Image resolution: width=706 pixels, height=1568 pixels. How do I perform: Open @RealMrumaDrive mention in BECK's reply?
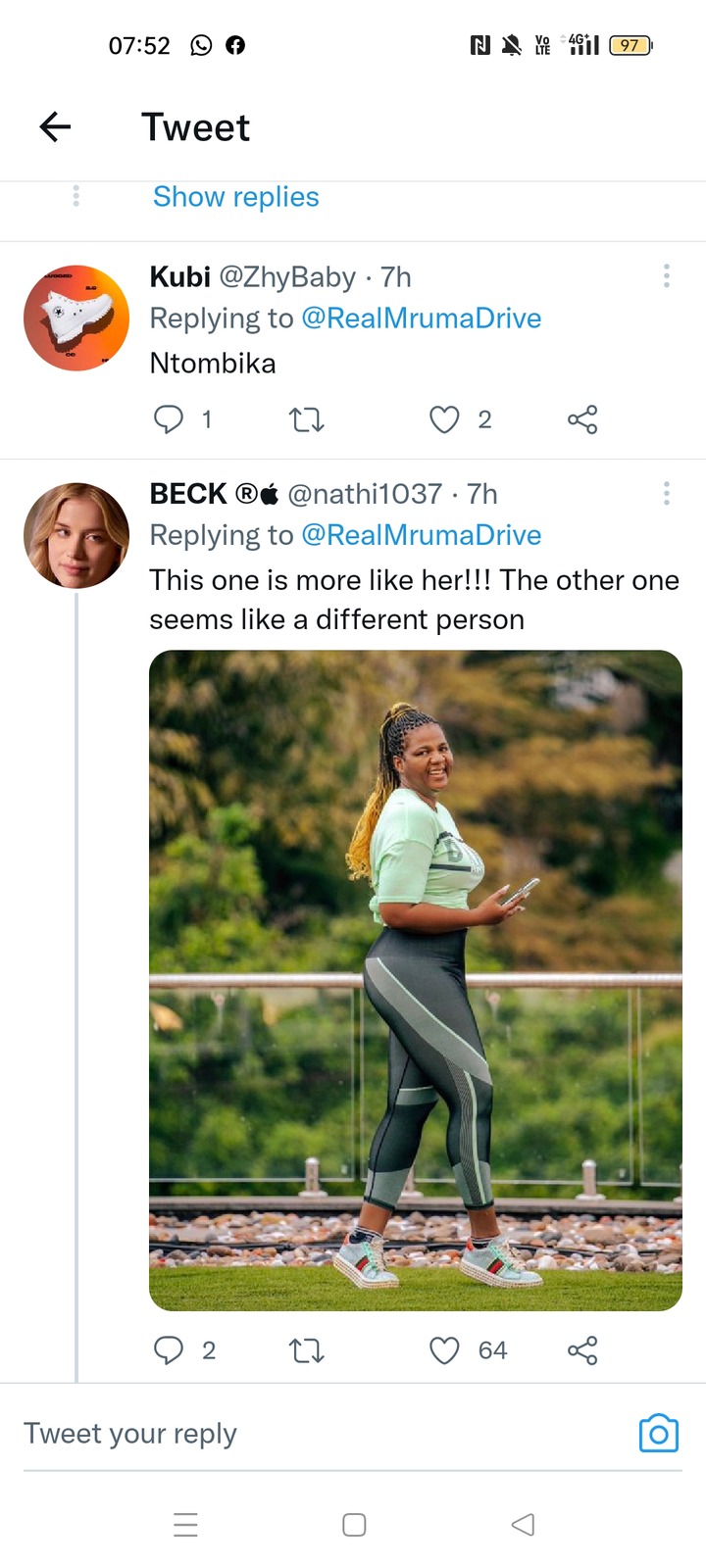click(x=422, y=535)
